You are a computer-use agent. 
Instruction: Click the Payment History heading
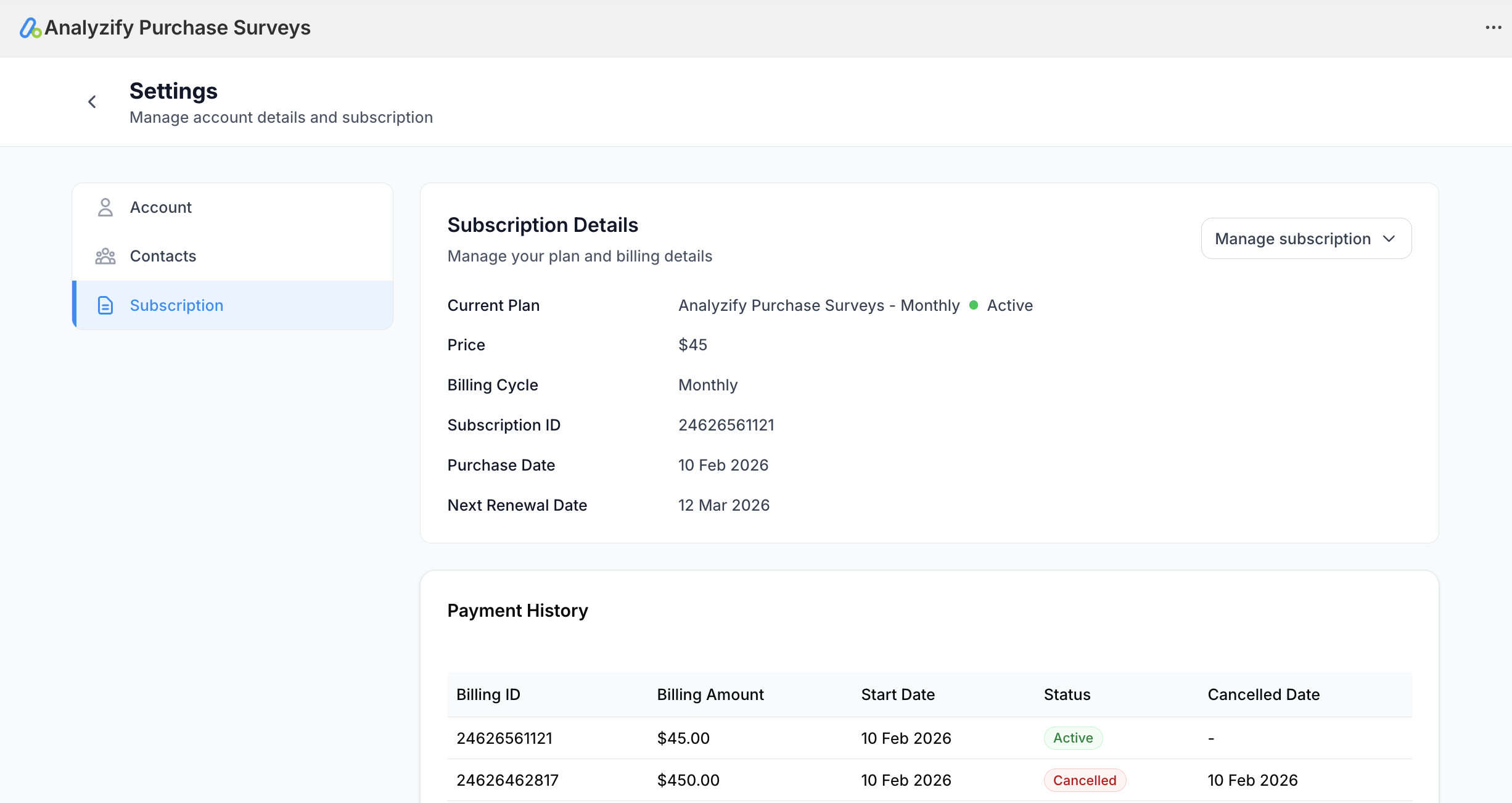coord(517,610)
